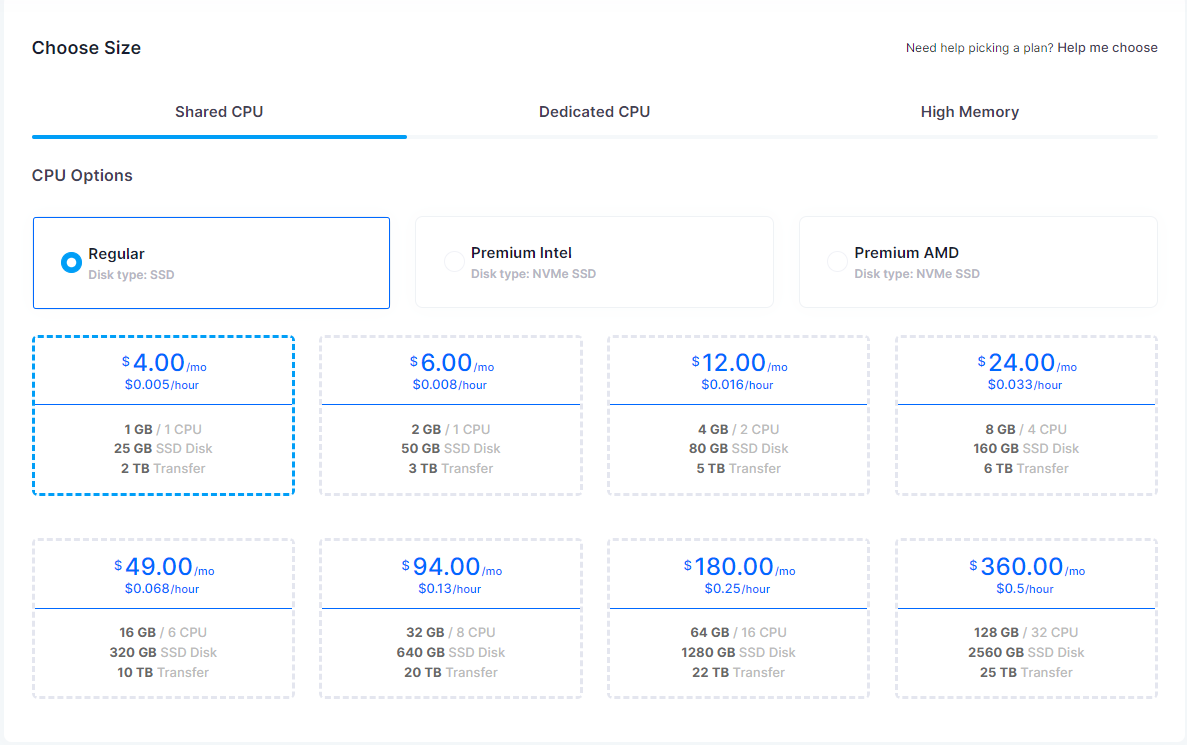Click the '$0.005/hour' rate text
This screenshot has height=745, width=1187.
[x=162, y=385]
